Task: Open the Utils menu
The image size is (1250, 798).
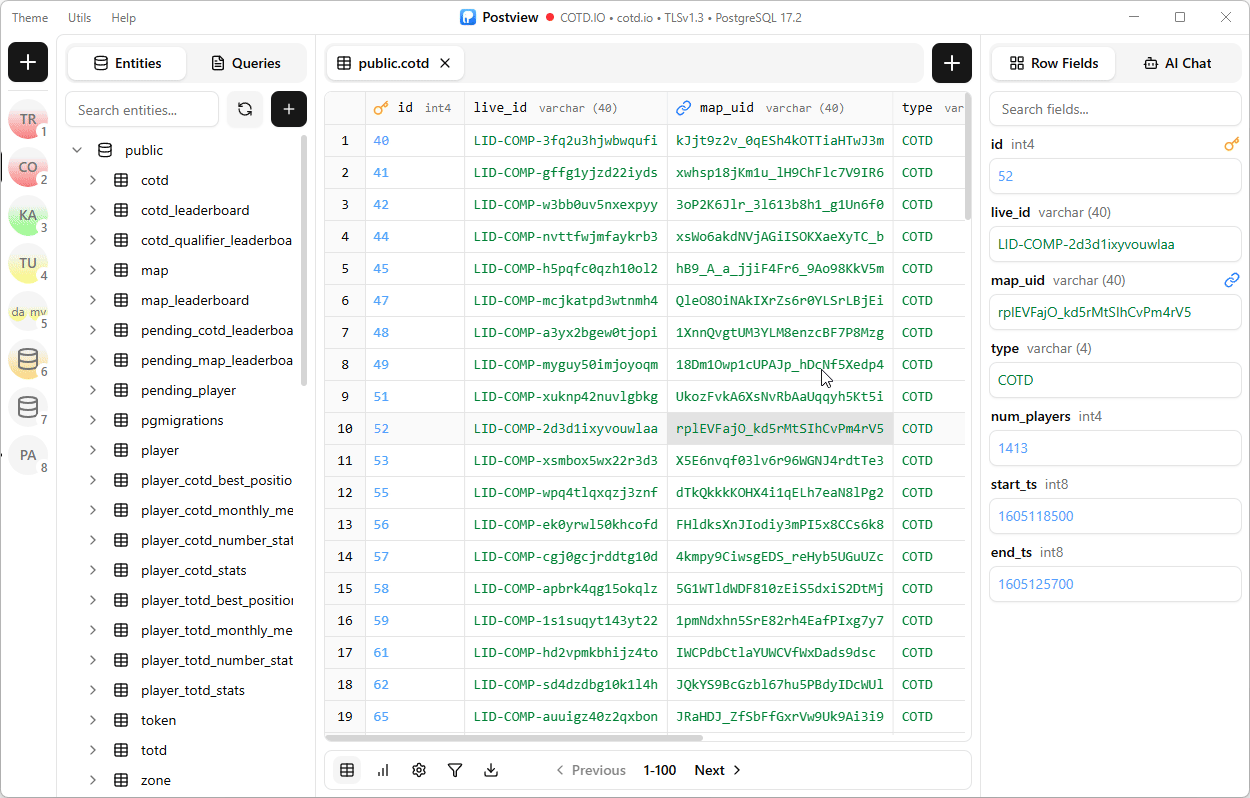Action: click(x=79, y=18)
